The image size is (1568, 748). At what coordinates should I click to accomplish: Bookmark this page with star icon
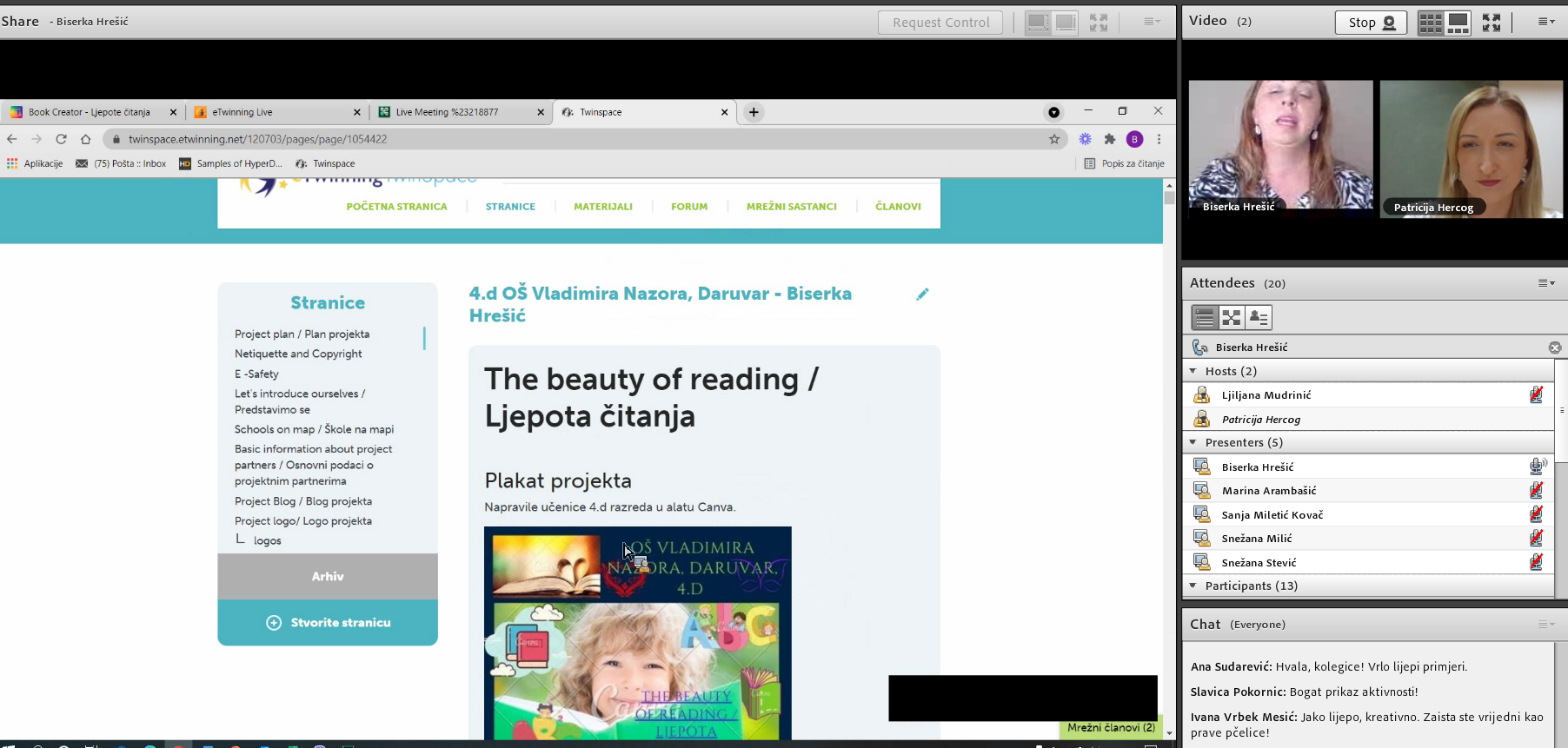tap(1054, 139)
